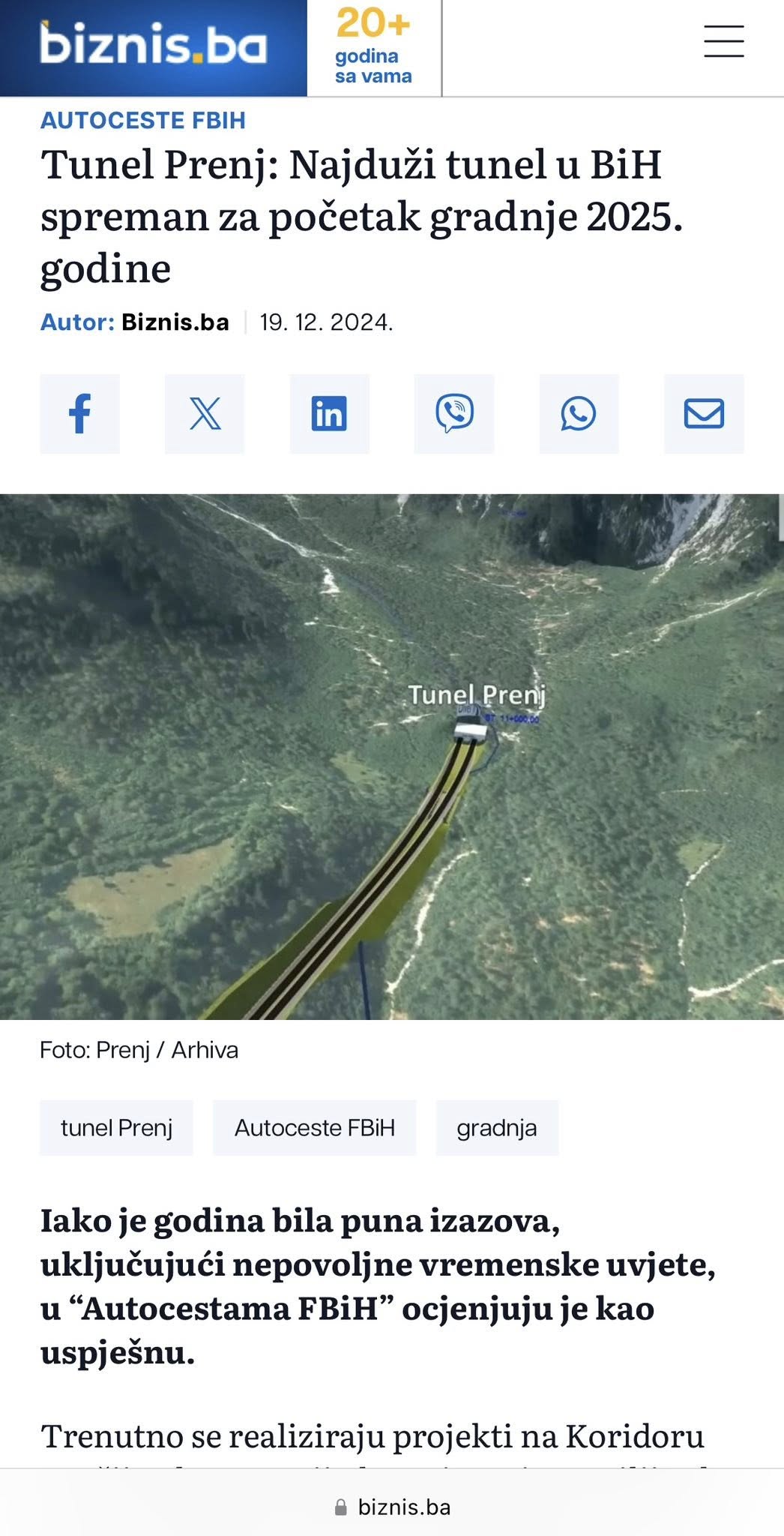Tap the article headline about Tunel Prenj
Screen dimensions: 784x1536
pos(362,216)
